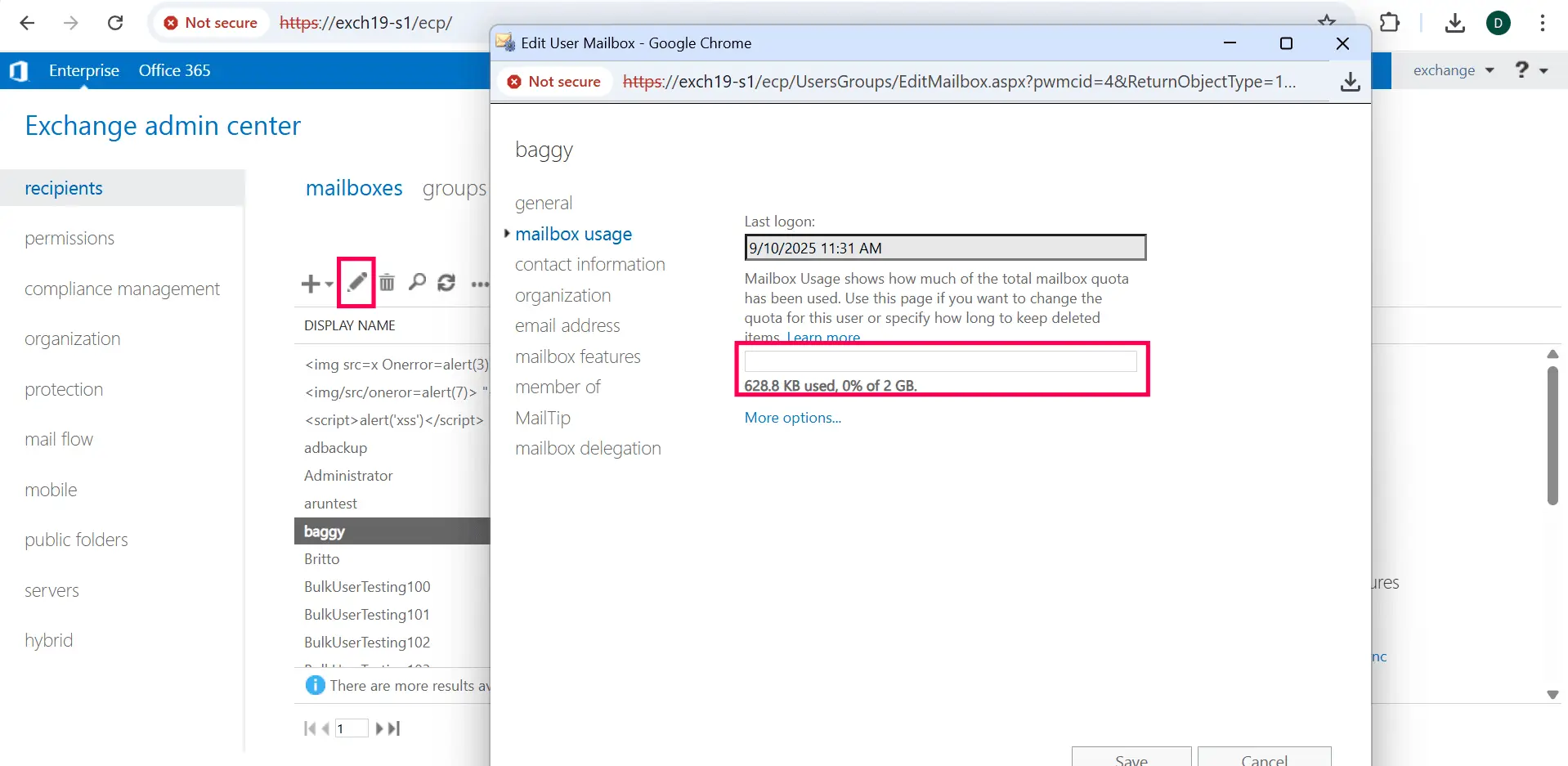
Task: Click the More options link
Action: click(x=793, y=418)
